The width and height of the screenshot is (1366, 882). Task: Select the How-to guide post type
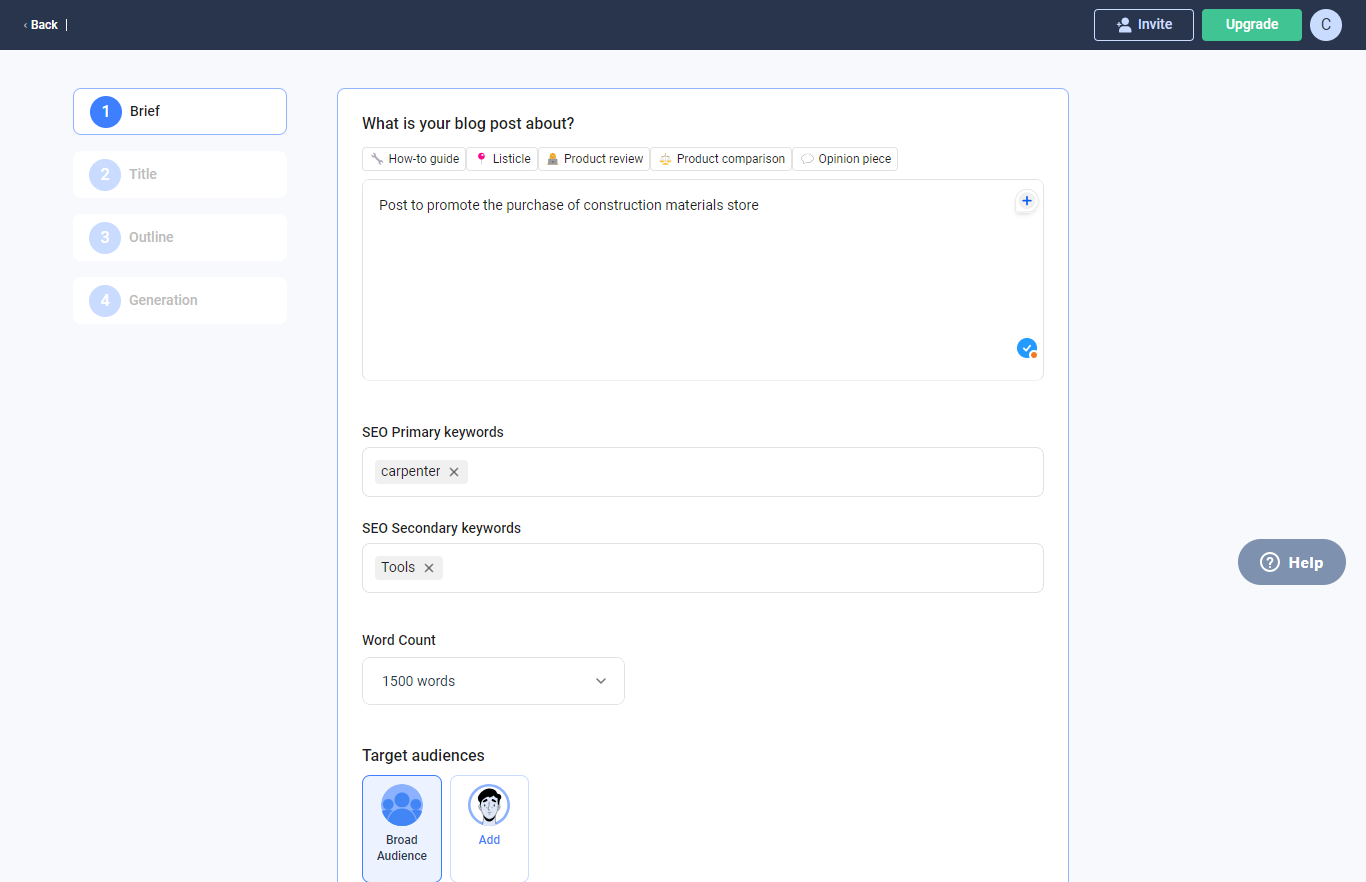(x=413, y=158)
